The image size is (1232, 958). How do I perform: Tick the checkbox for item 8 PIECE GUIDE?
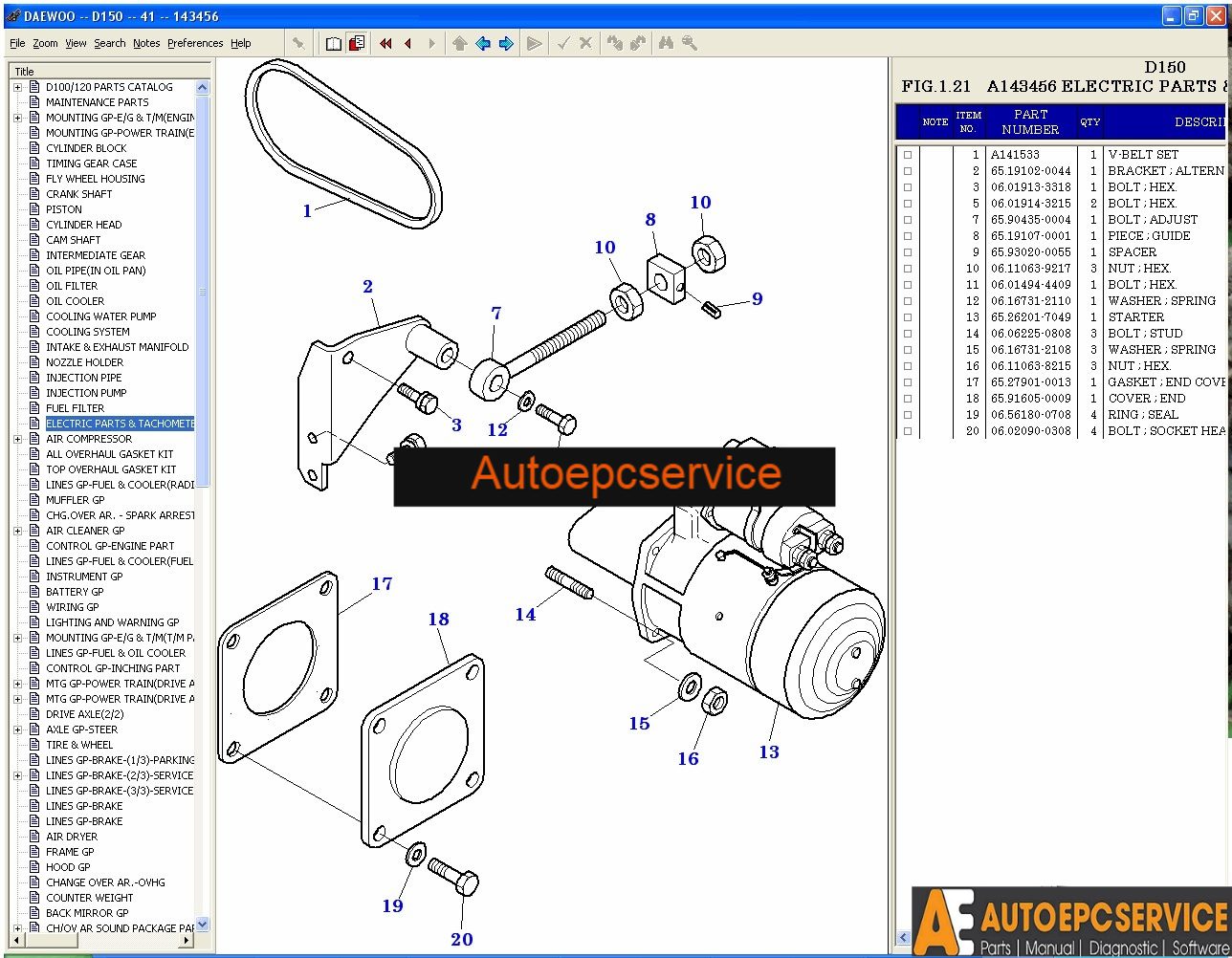pyautogui.click(x=908, y=236)
